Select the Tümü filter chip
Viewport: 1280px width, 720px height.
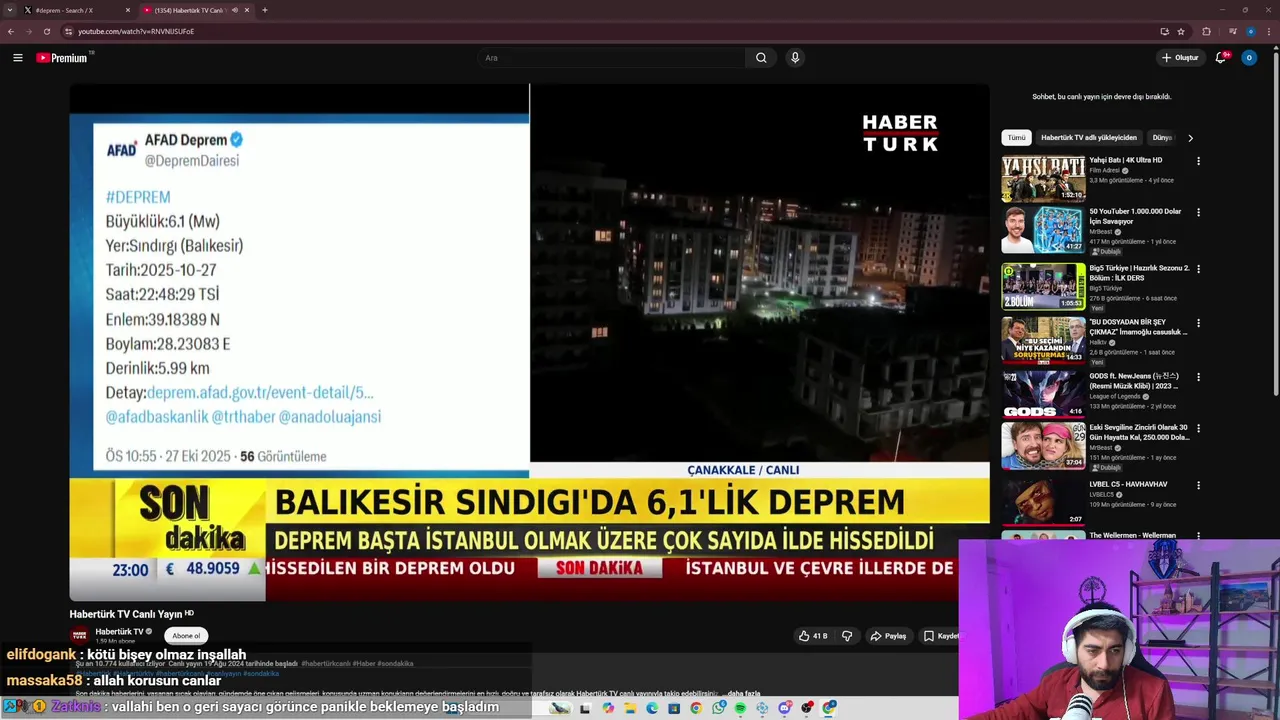[x=1016, y=137]
